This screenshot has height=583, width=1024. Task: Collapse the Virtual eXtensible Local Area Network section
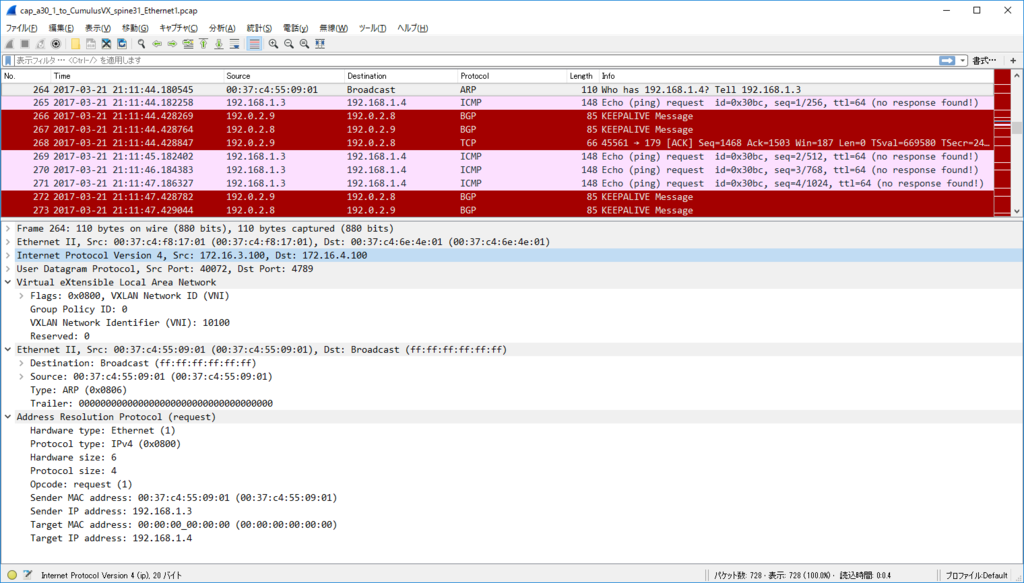pos(8,282)
